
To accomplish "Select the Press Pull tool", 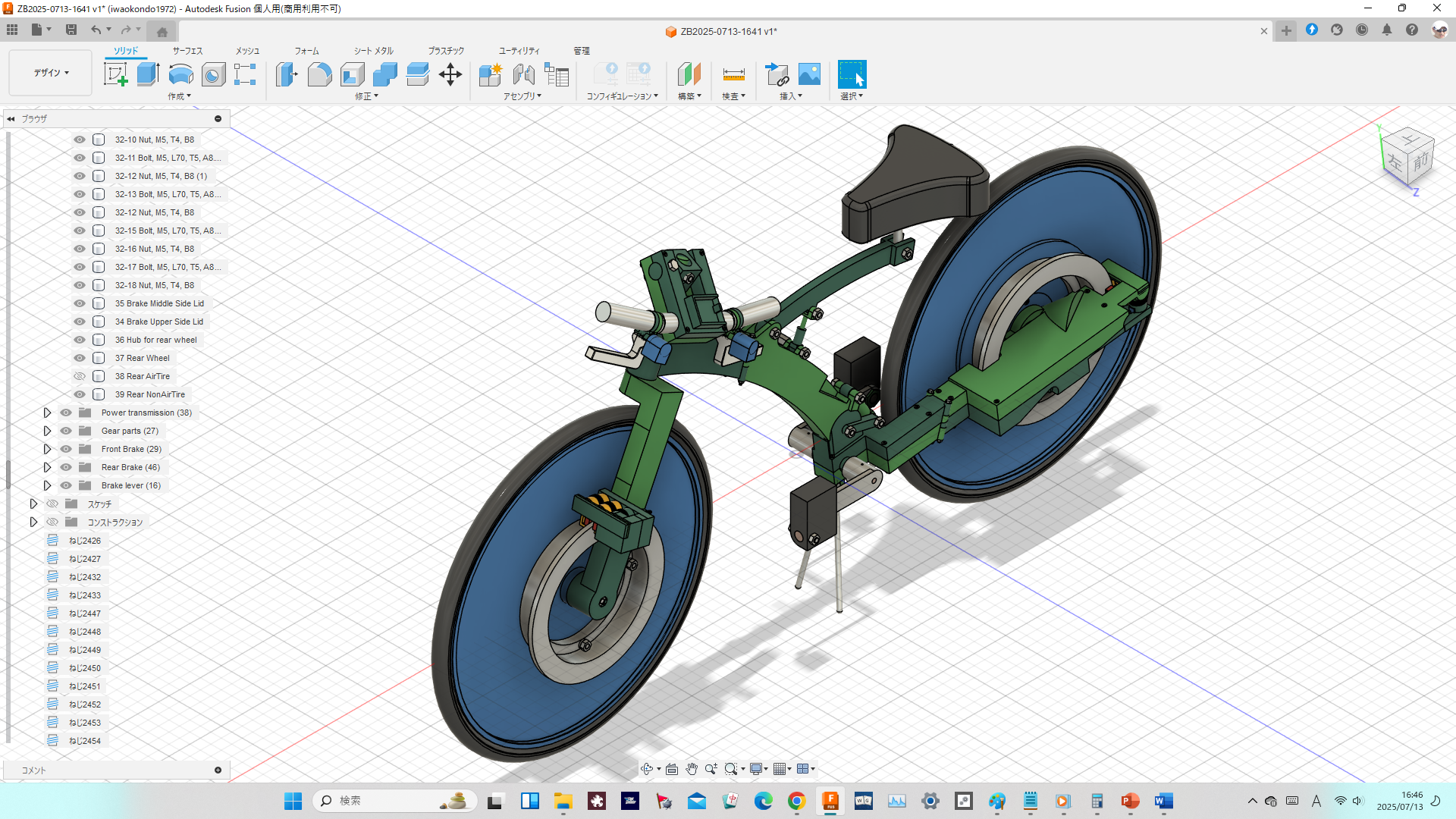I will pyautogui.click(x=287, y=74).
